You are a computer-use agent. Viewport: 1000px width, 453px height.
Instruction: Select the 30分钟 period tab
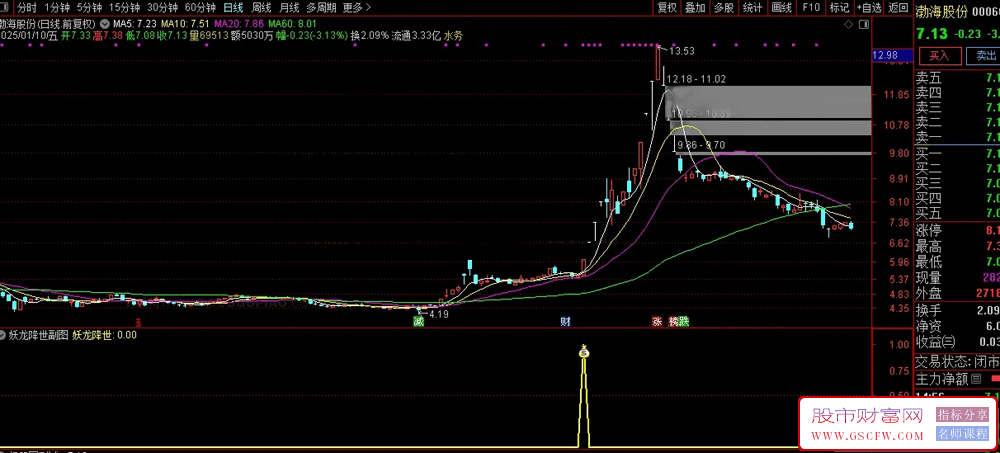pyautogui.click(x=162, y=8)
